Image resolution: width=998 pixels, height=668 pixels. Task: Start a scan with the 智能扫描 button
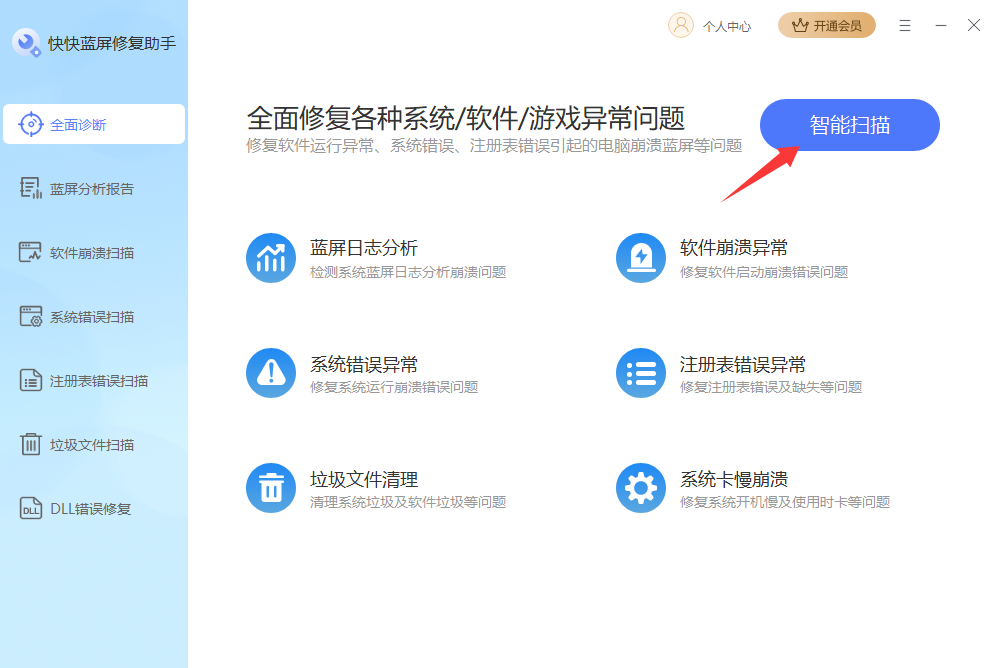[x=849, y=124]
